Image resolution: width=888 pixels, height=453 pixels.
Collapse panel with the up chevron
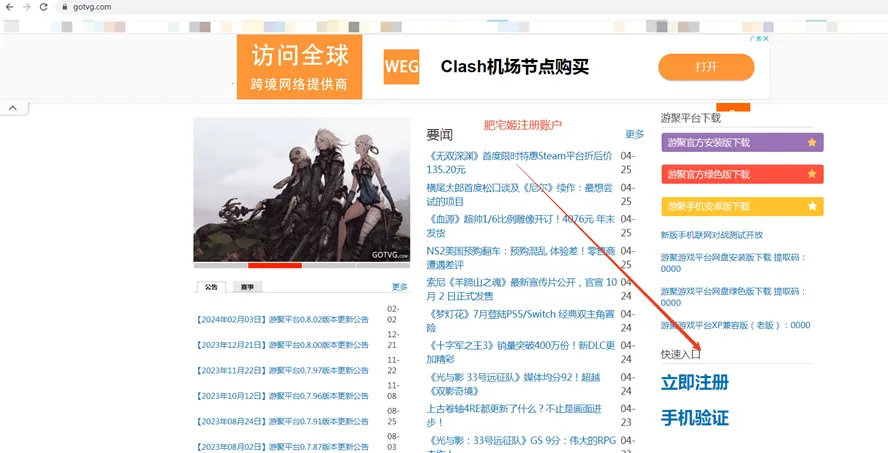pyautogui.click(x=13, y=108)
